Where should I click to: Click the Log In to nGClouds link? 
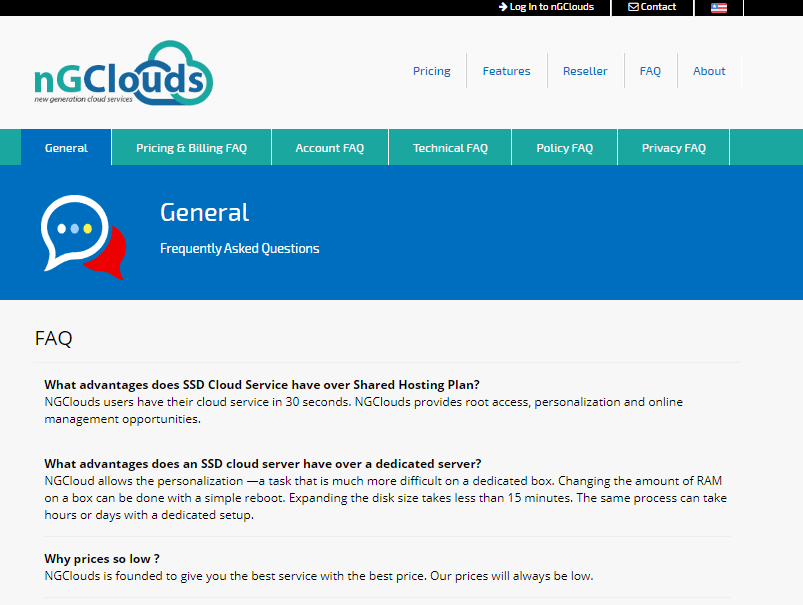click(546, 7)
